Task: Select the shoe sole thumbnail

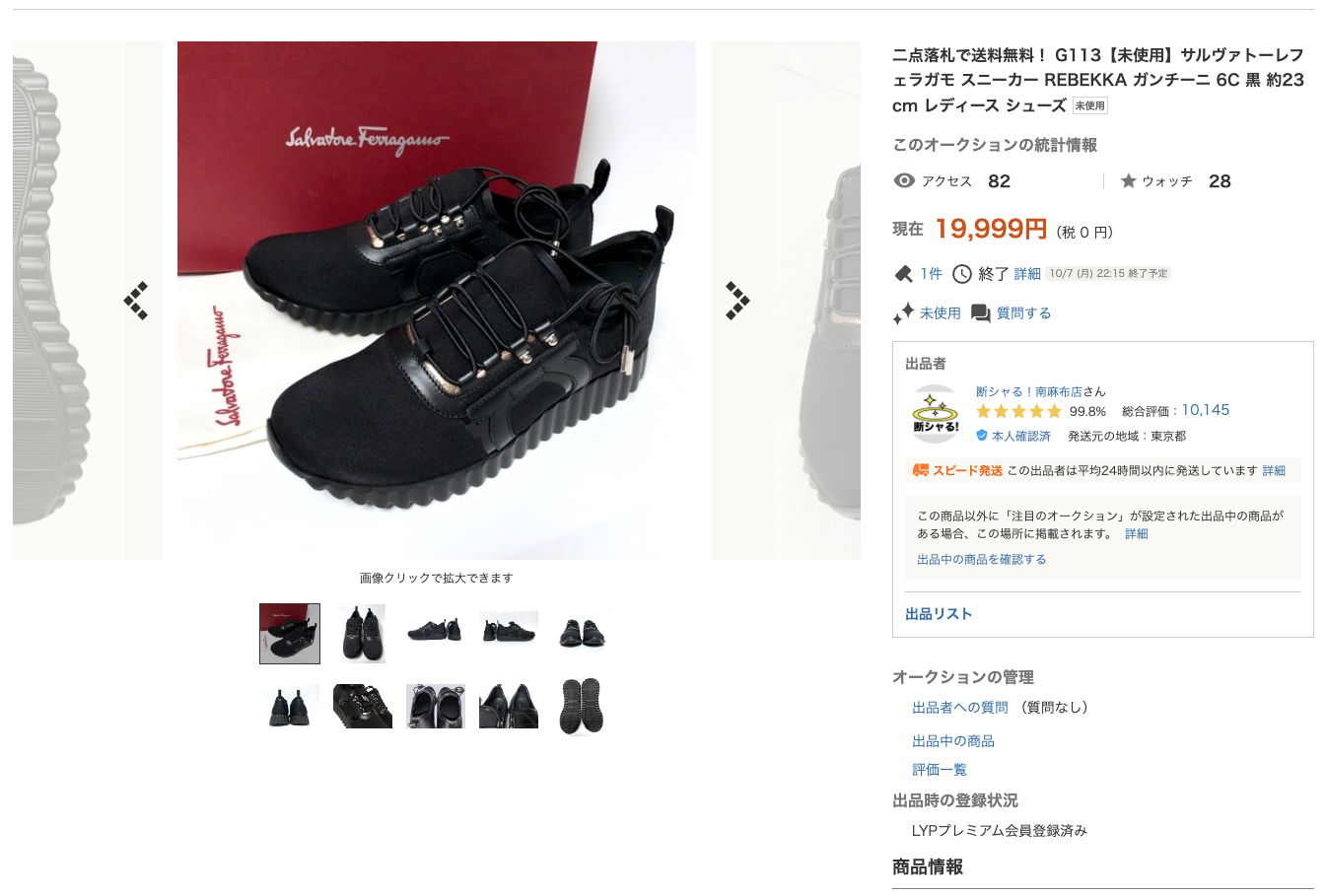Action: click(x=582, y=706)
